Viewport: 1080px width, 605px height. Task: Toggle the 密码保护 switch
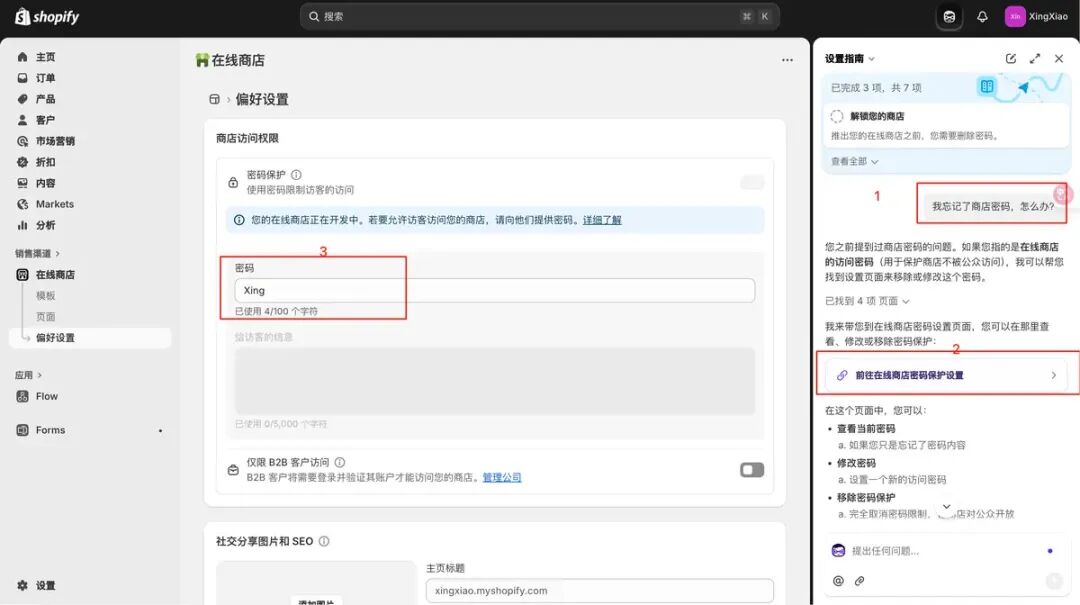(751, 182)
